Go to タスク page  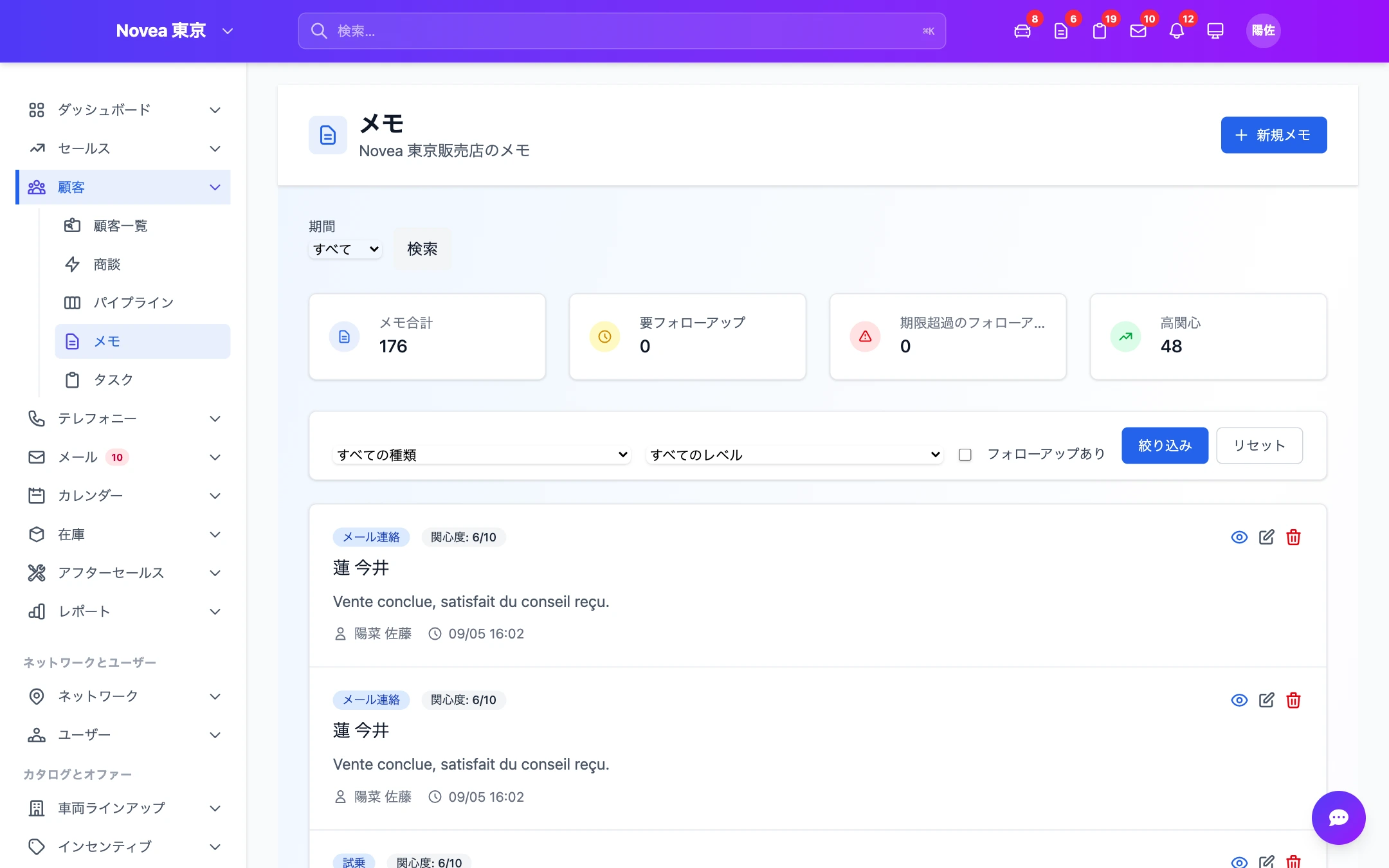click(x=143, y=380)
